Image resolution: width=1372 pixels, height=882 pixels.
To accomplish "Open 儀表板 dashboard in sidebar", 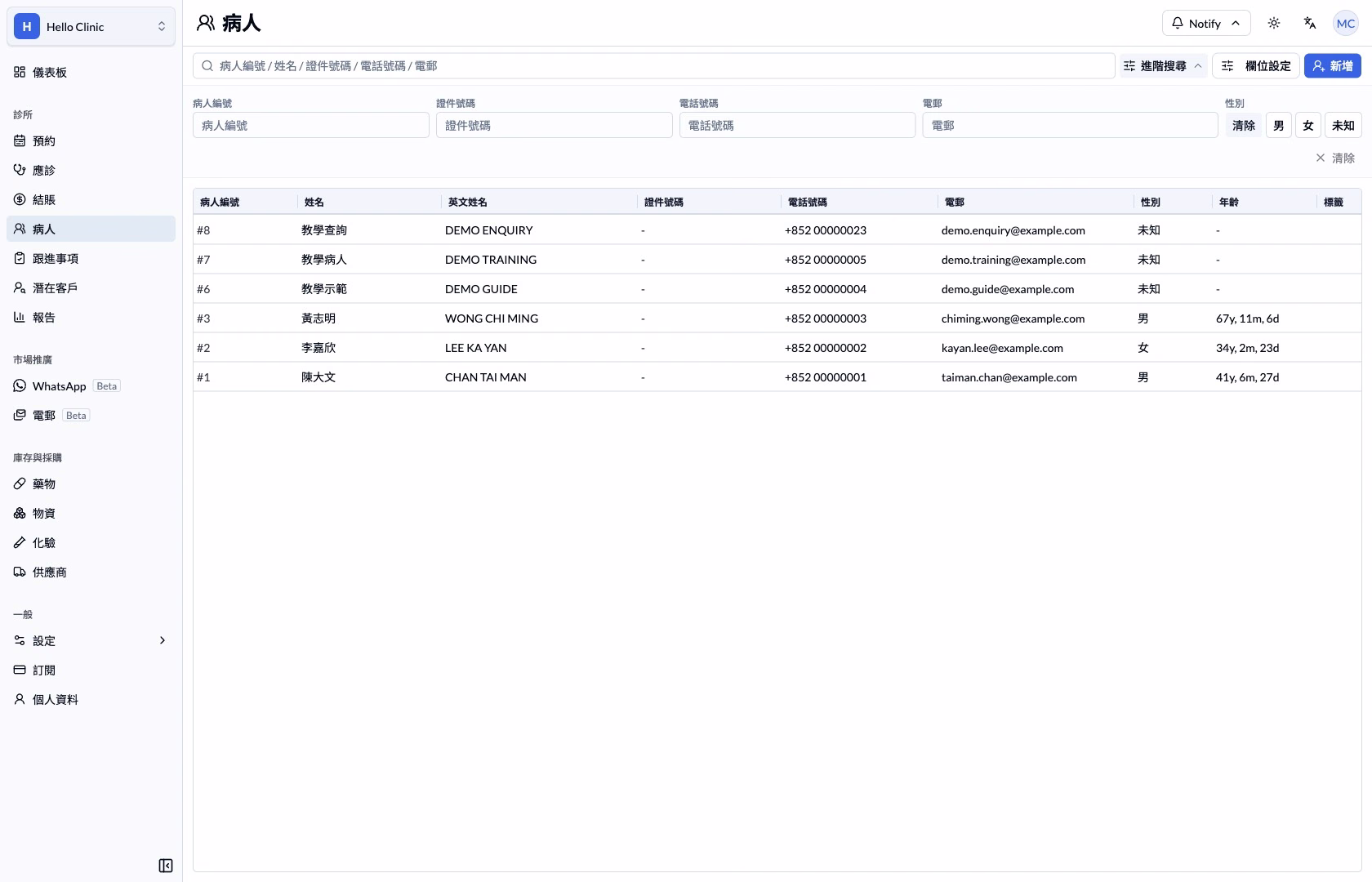I will [x=91, y=72].
